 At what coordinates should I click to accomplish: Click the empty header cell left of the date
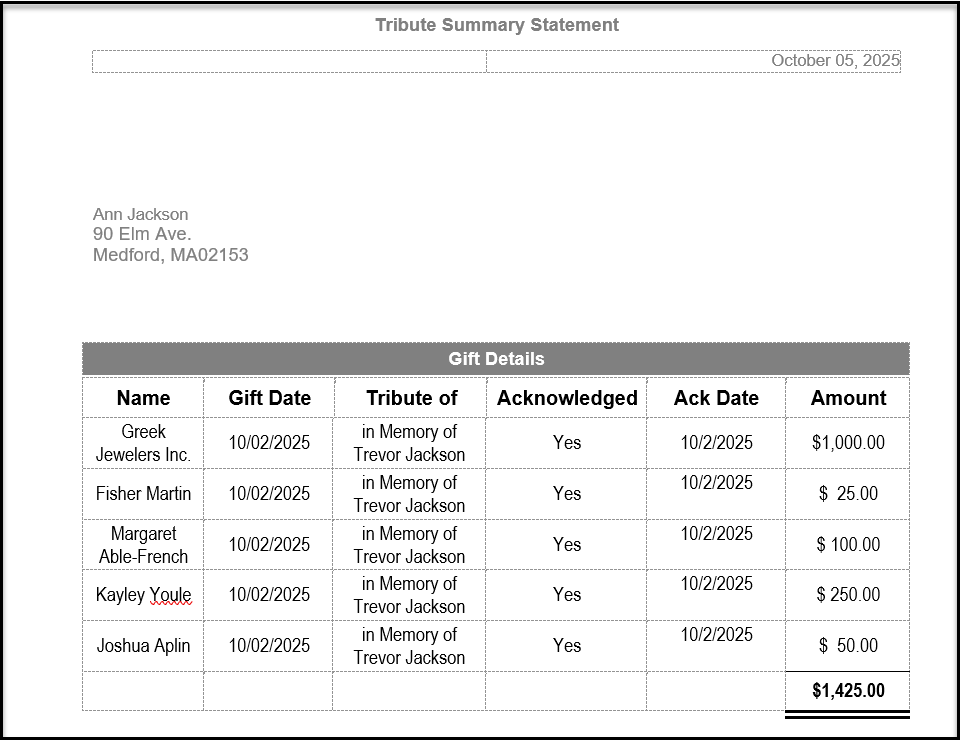[289, 61]
